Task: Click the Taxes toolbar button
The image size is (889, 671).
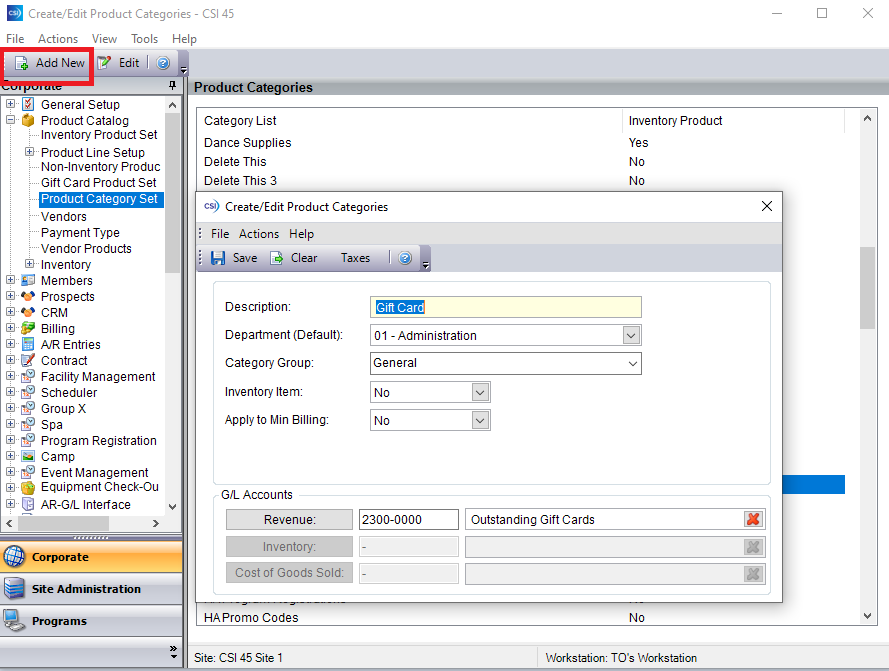Action: tap(355, 258)
